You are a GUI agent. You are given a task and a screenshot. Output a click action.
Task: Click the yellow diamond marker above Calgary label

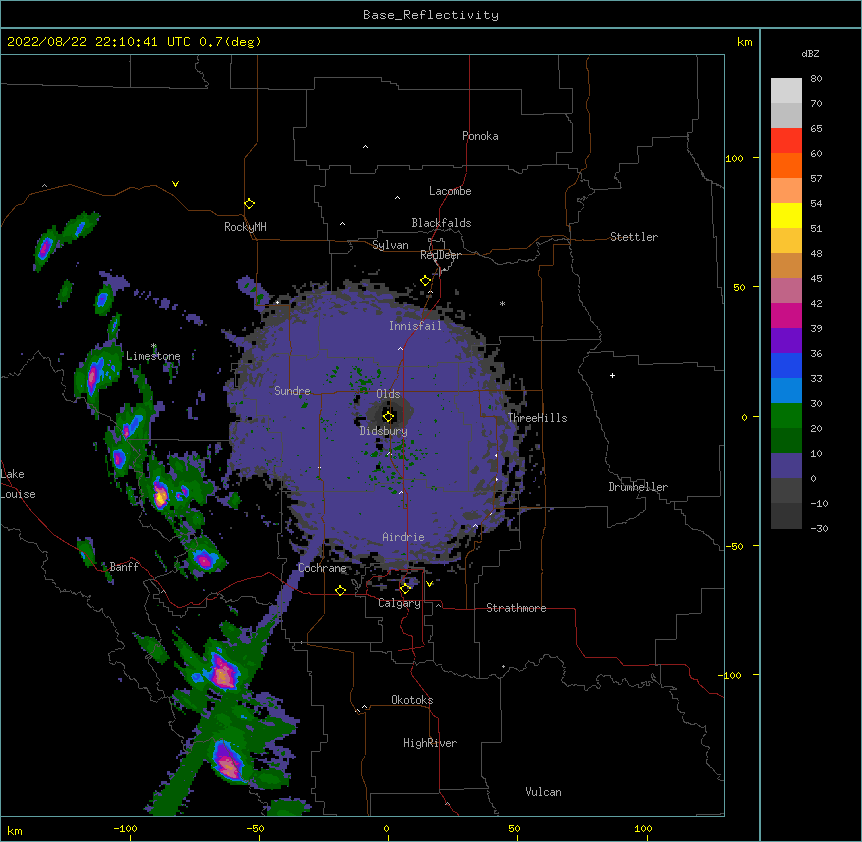(405, 589)
